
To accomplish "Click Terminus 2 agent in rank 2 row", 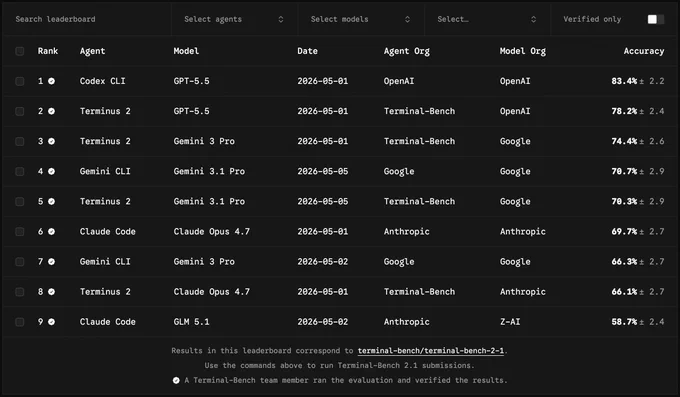I will (105, 111).
